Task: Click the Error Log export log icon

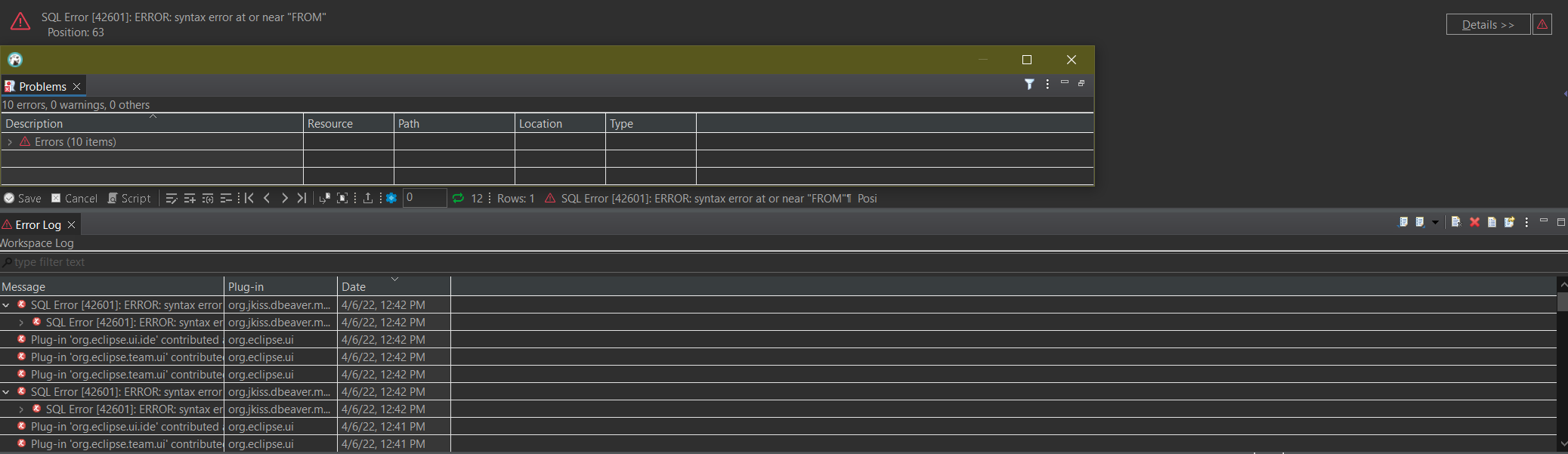Action: point(1403,222)
